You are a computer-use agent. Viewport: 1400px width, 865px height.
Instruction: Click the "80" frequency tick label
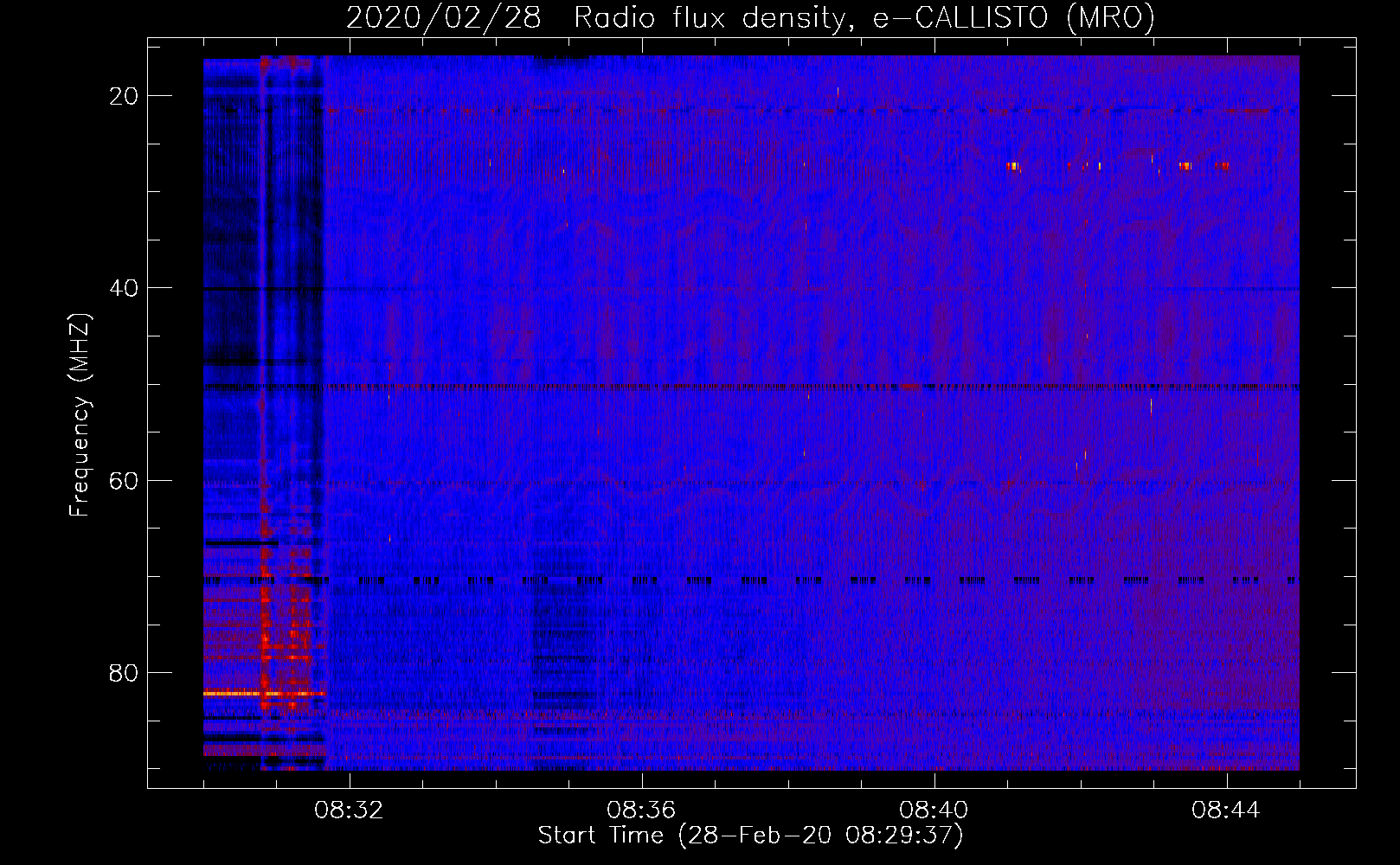124,672
